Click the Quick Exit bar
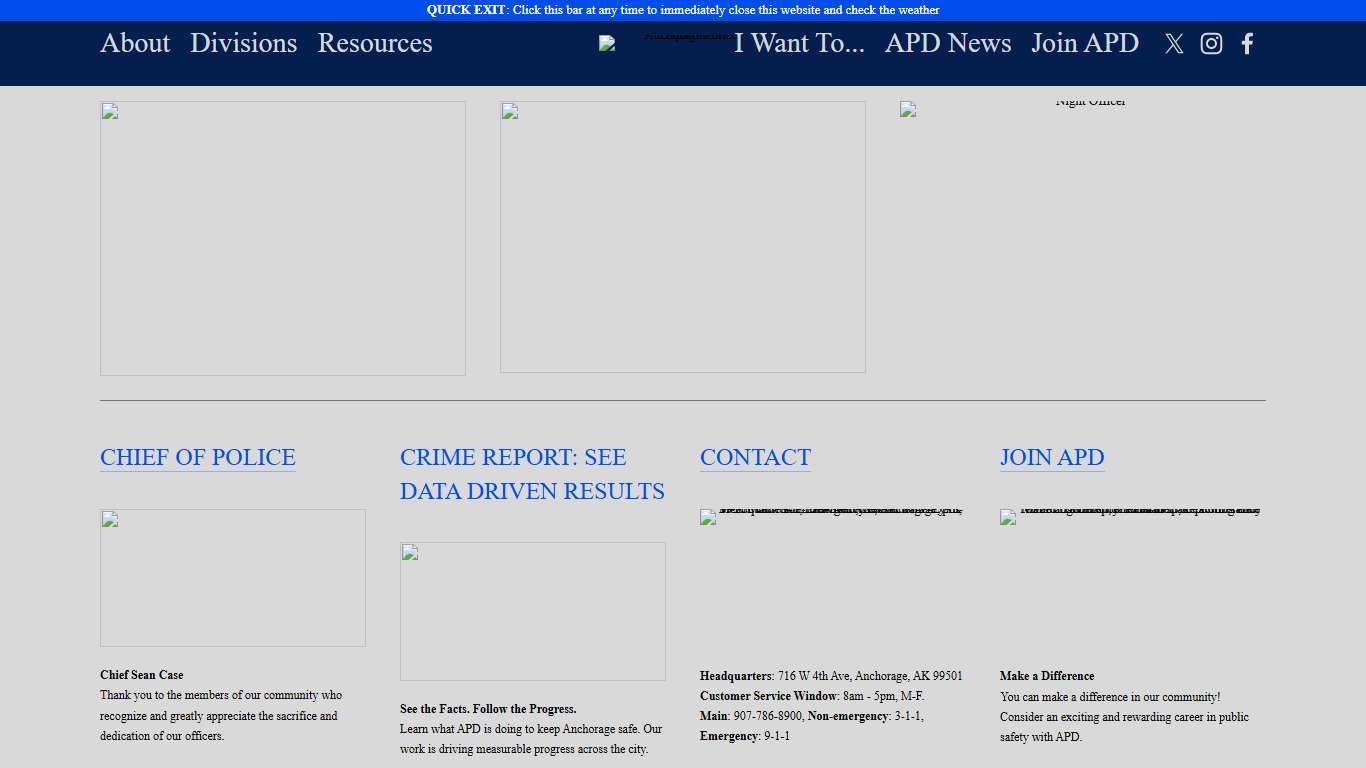 (x=683, y=10)
